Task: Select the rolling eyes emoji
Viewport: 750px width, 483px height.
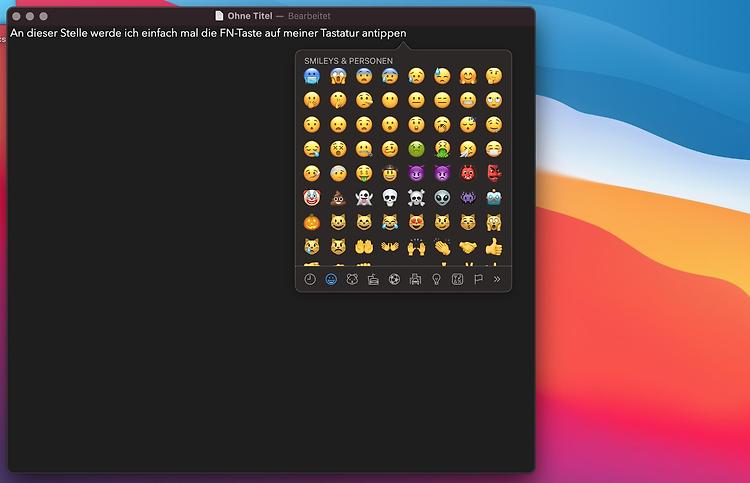Action: coord(494,100)
